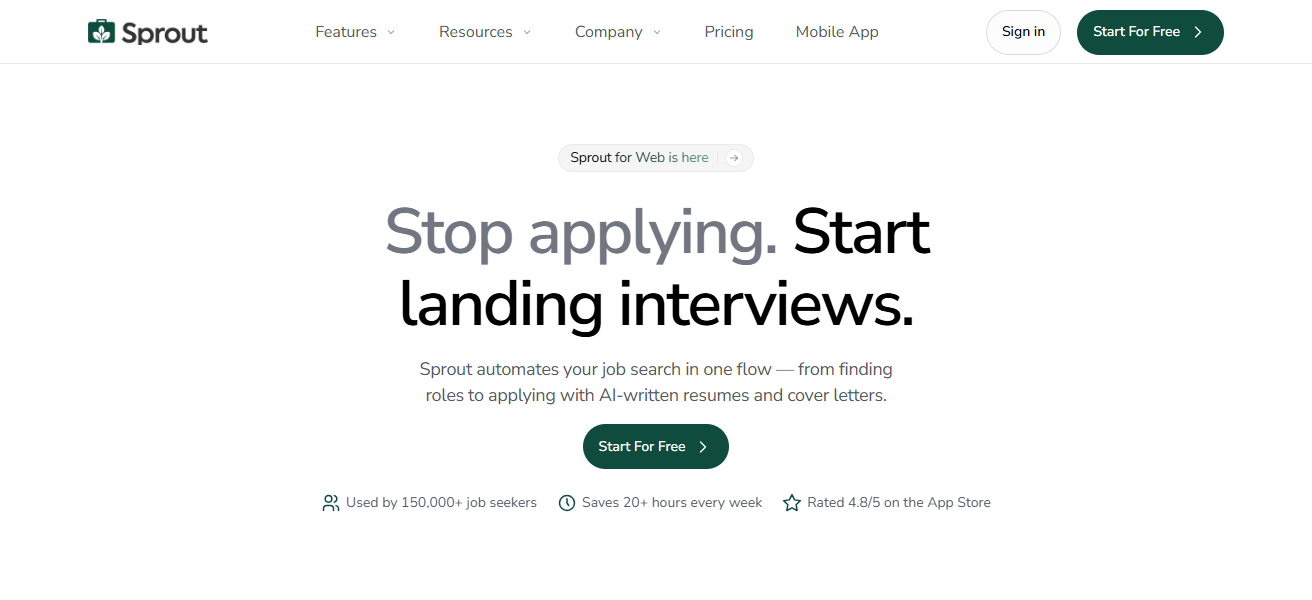
Task: Click the hero Start For Free button
Action: click(656, 447)
